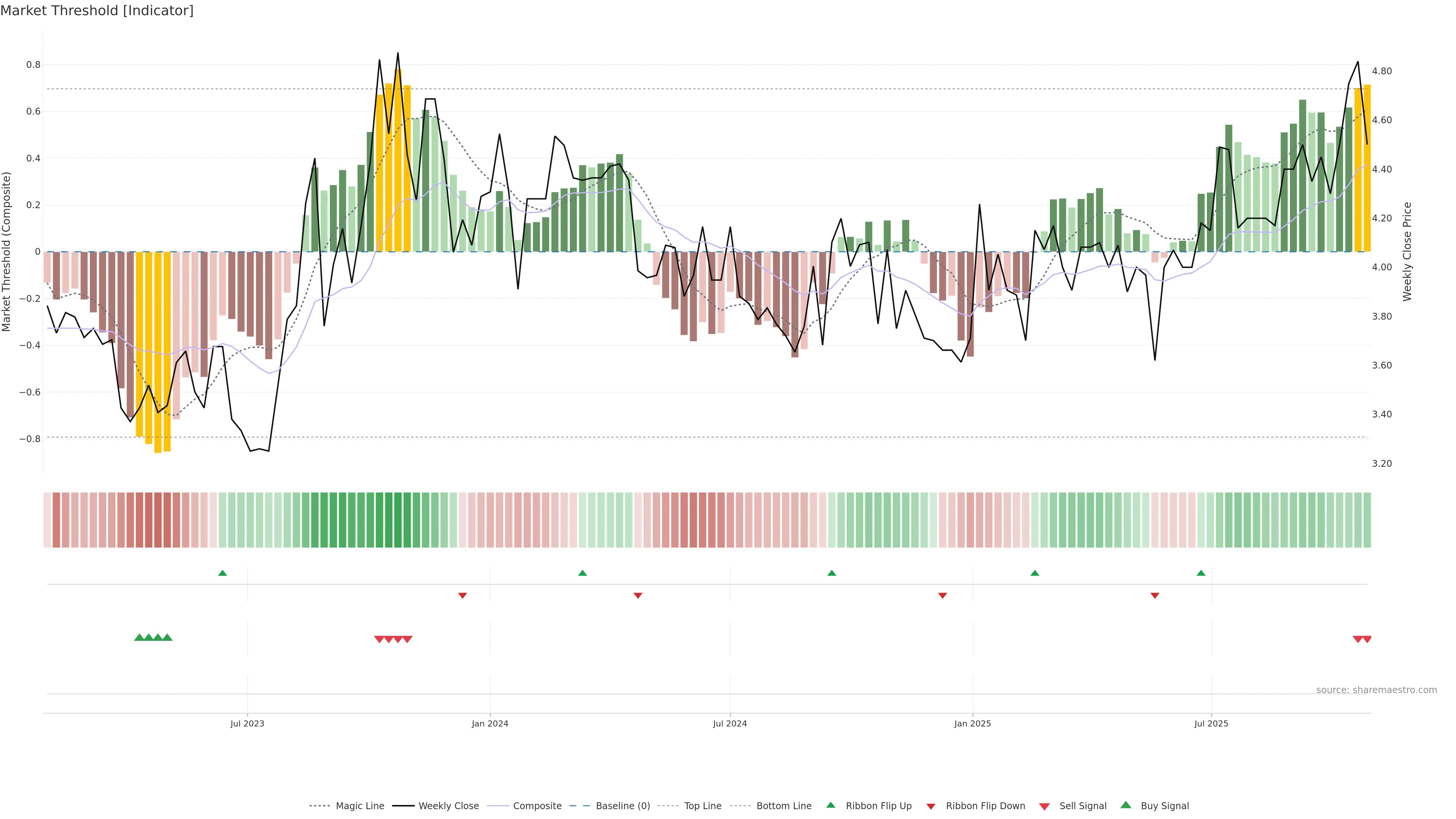Click the Buy Signal legend triangle icon
1456x819 pixels.
click(x=1126, y=805)
